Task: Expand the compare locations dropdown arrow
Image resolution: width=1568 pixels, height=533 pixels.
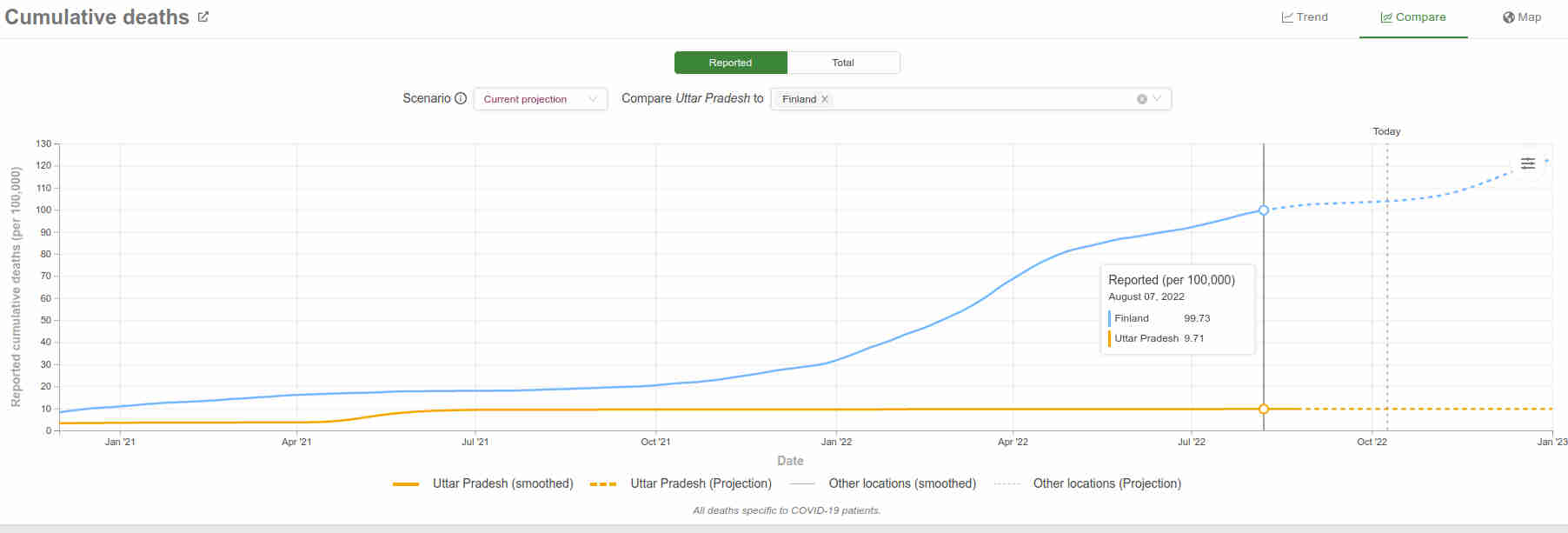Action: coord(1157,99)
